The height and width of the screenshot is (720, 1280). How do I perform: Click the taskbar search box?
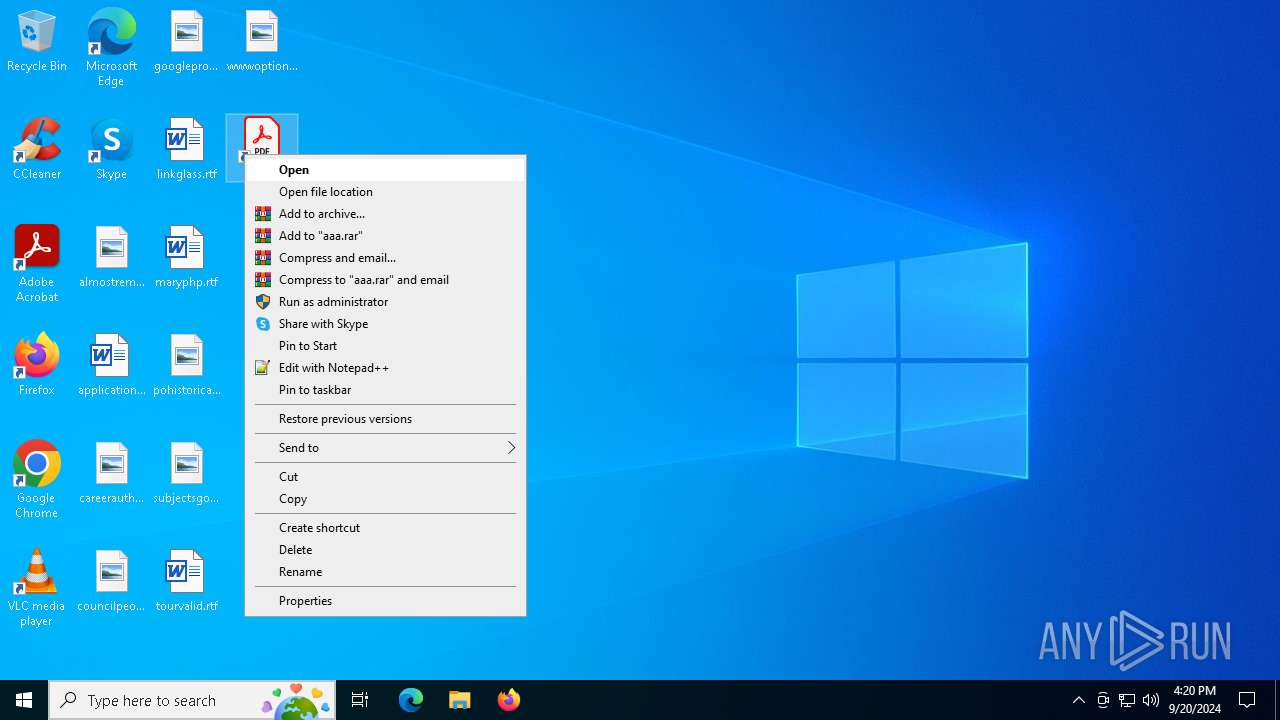point(192,700)
